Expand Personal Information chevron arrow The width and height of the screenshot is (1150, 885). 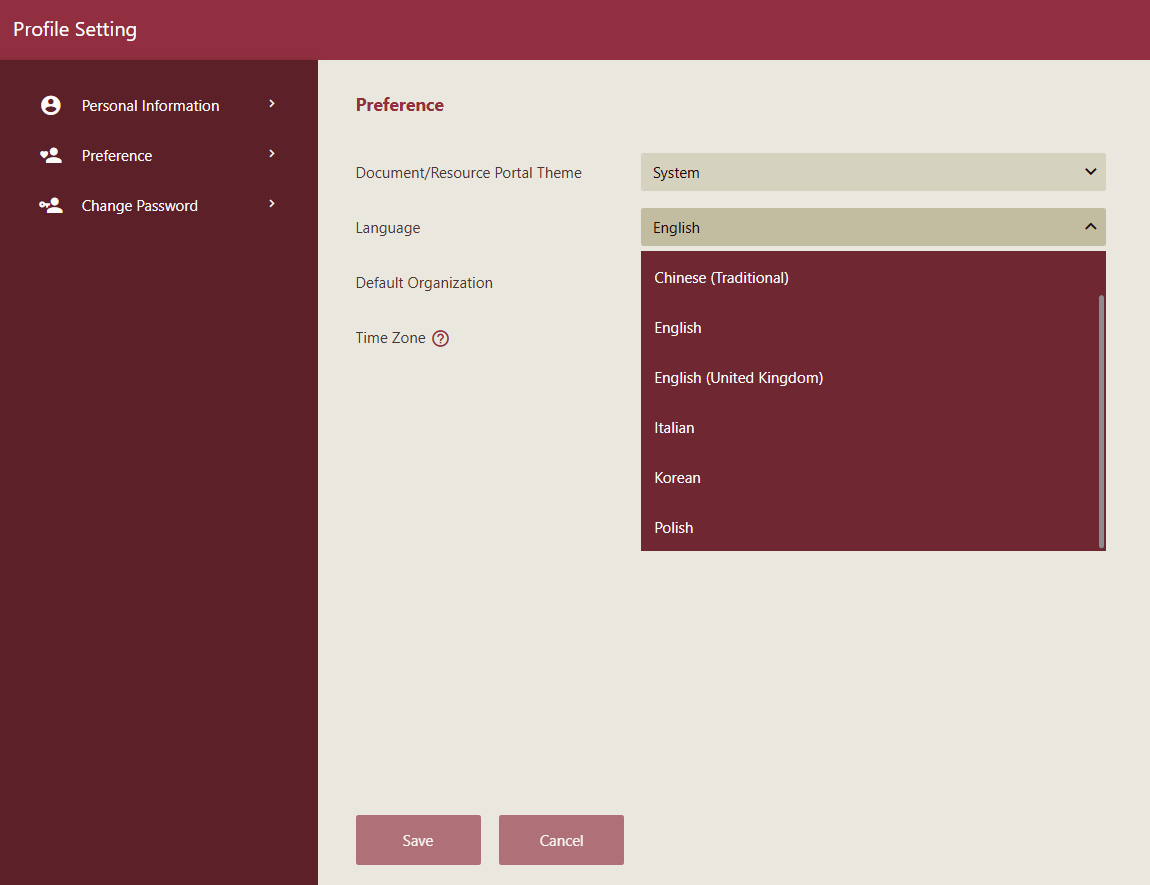coord(272,104)
